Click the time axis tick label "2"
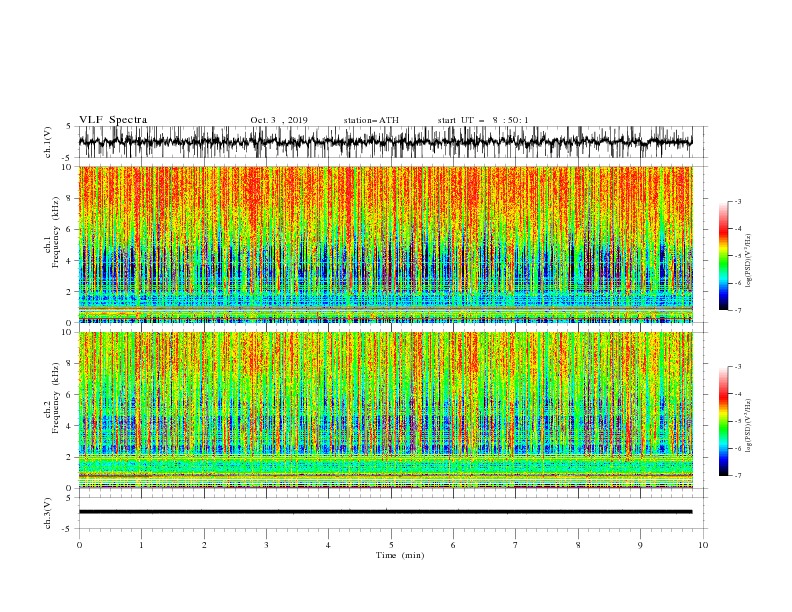Screen dimensions: 792x612 (x=204, y=545)
